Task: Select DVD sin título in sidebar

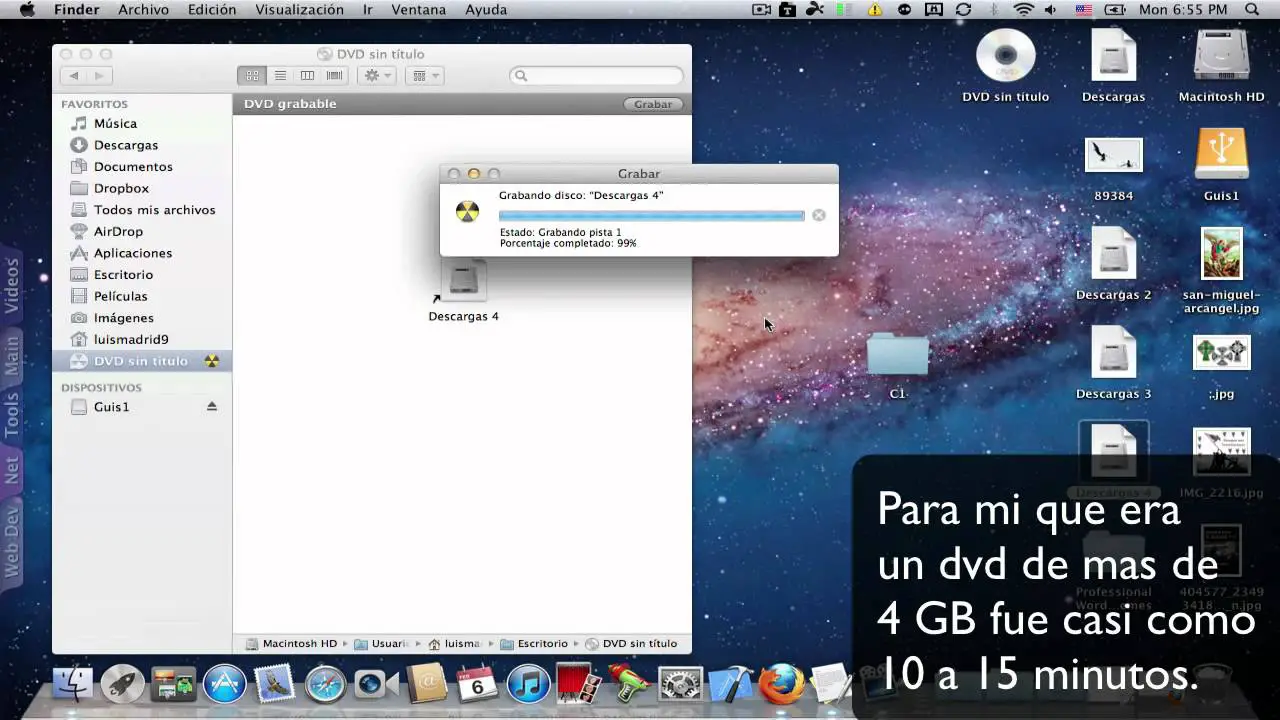Action: 142,361
